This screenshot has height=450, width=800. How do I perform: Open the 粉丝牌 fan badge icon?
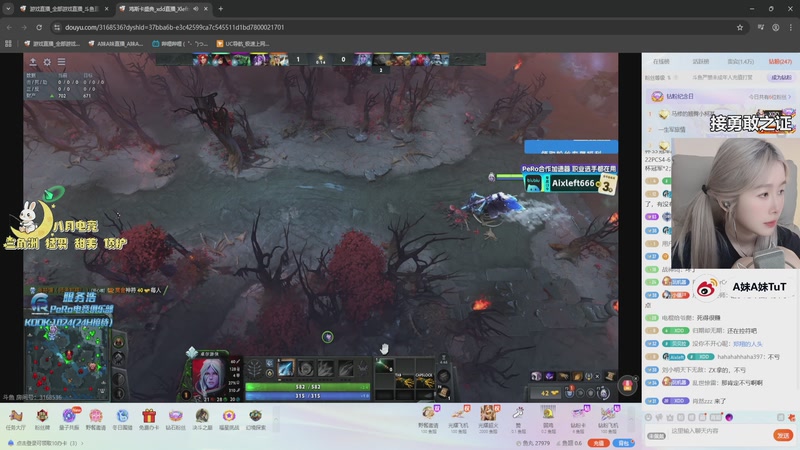[42, 420]
